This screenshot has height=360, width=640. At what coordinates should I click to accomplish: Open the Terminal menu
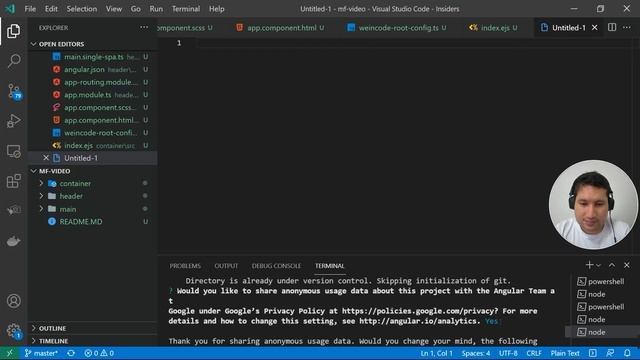[x=186, y=9]
